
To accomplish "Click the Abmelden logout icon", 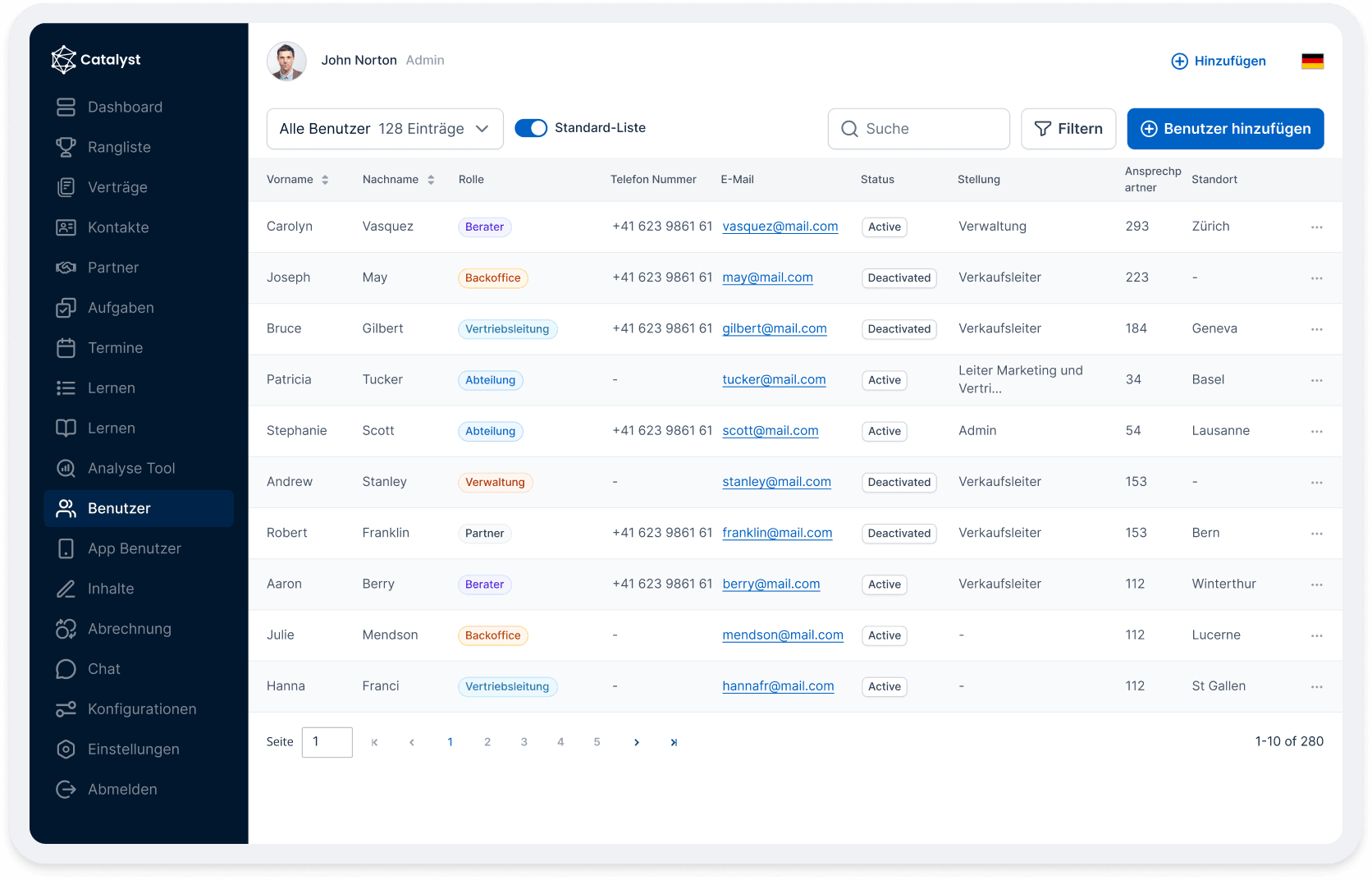I will [x=66, y=790].
